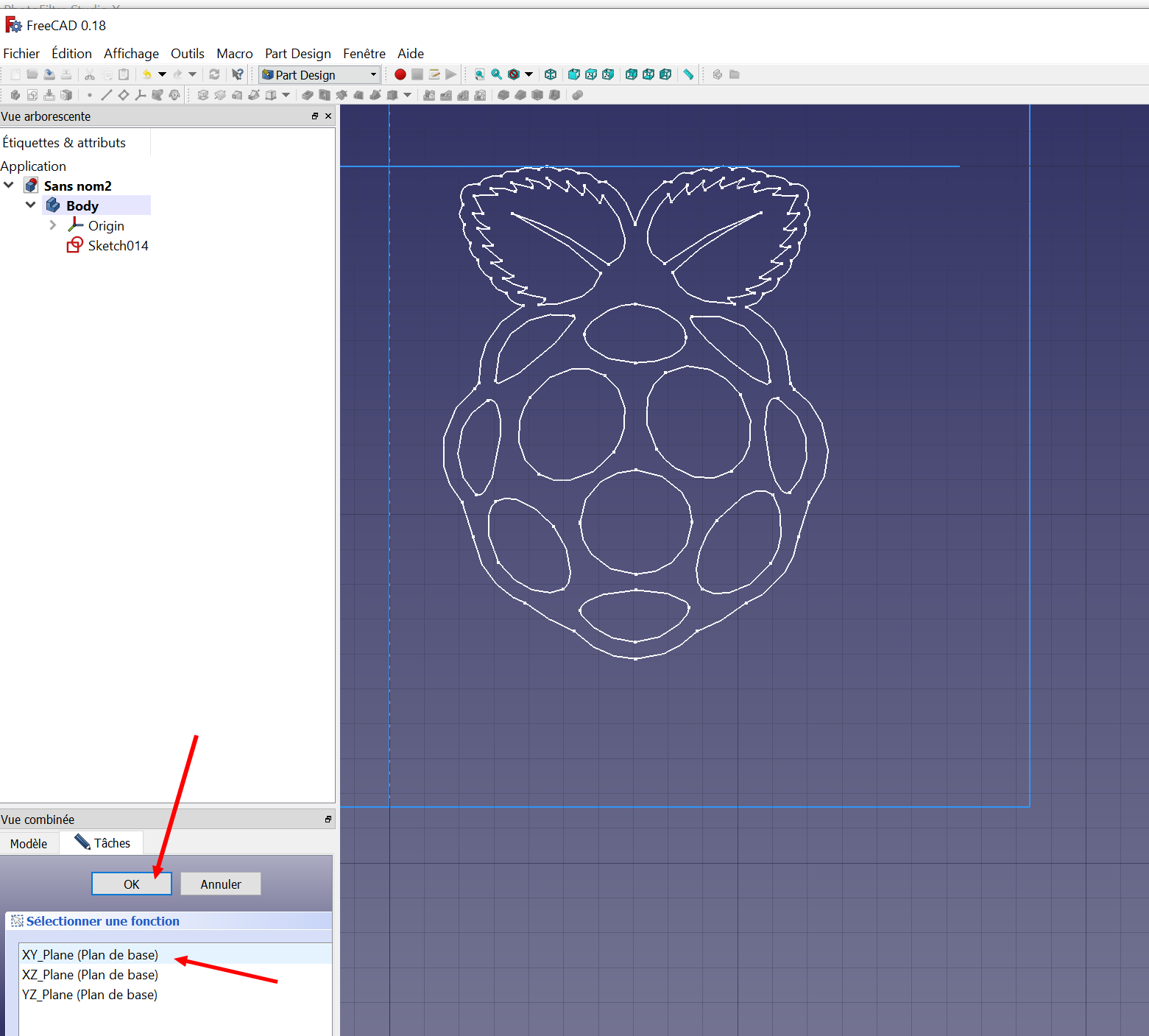This screenshot has height=1036, width=1149.
Task: Collapse the Body tree node
Action: click(31, 205)
